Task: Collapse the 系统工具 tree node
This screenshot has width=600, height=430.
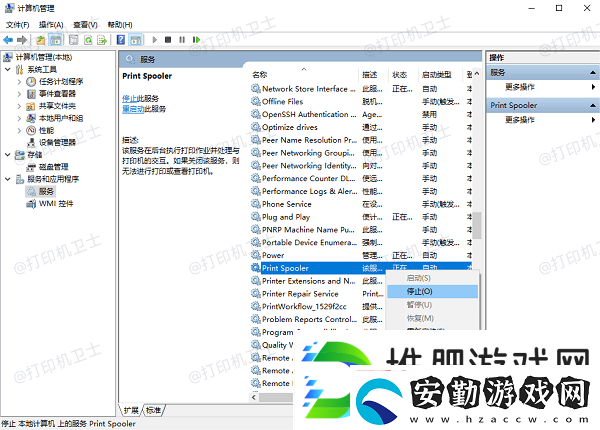Action: 8,69
